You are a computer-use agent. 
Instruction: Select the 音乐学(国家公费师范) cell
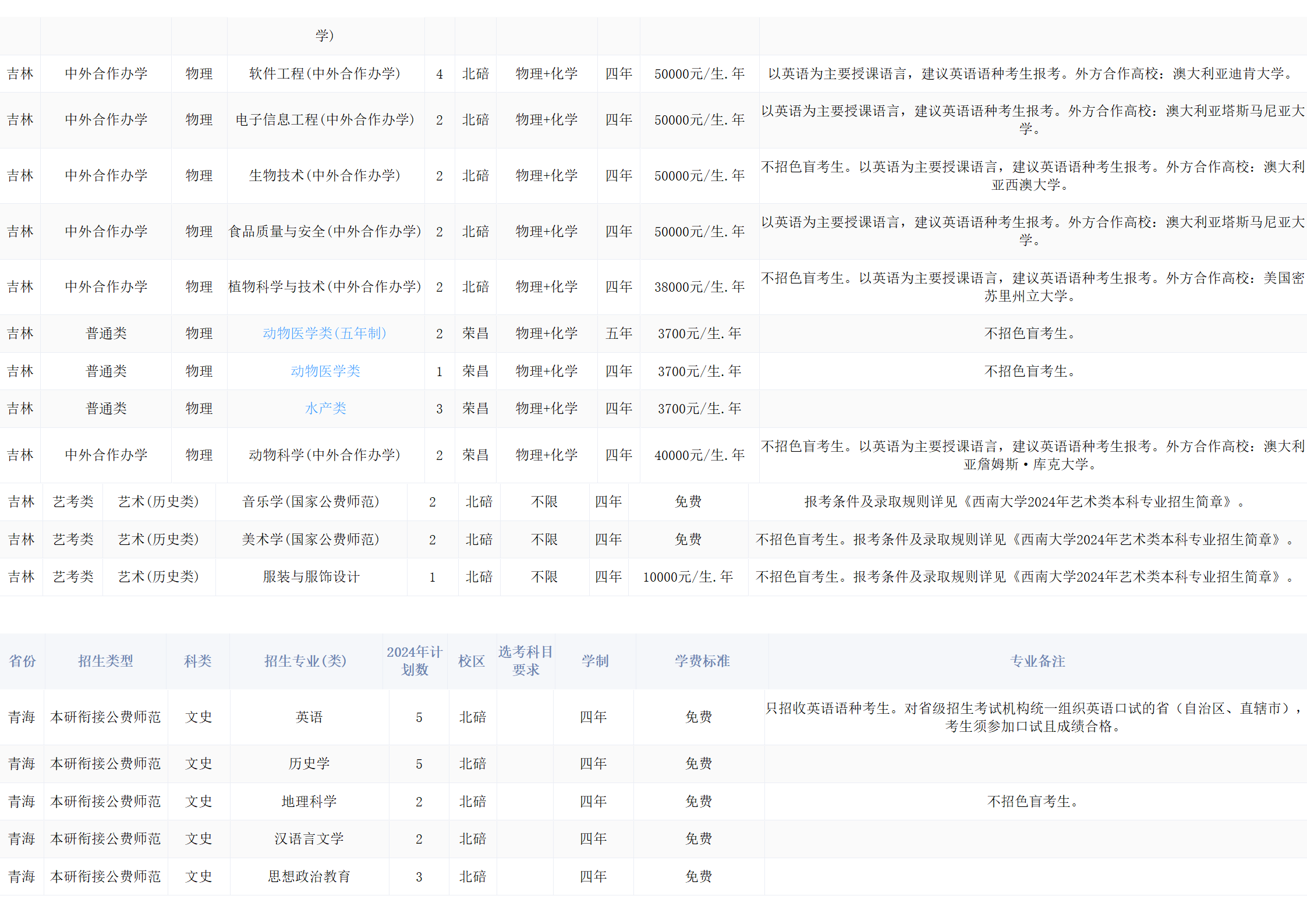click(x=310, y=501)
